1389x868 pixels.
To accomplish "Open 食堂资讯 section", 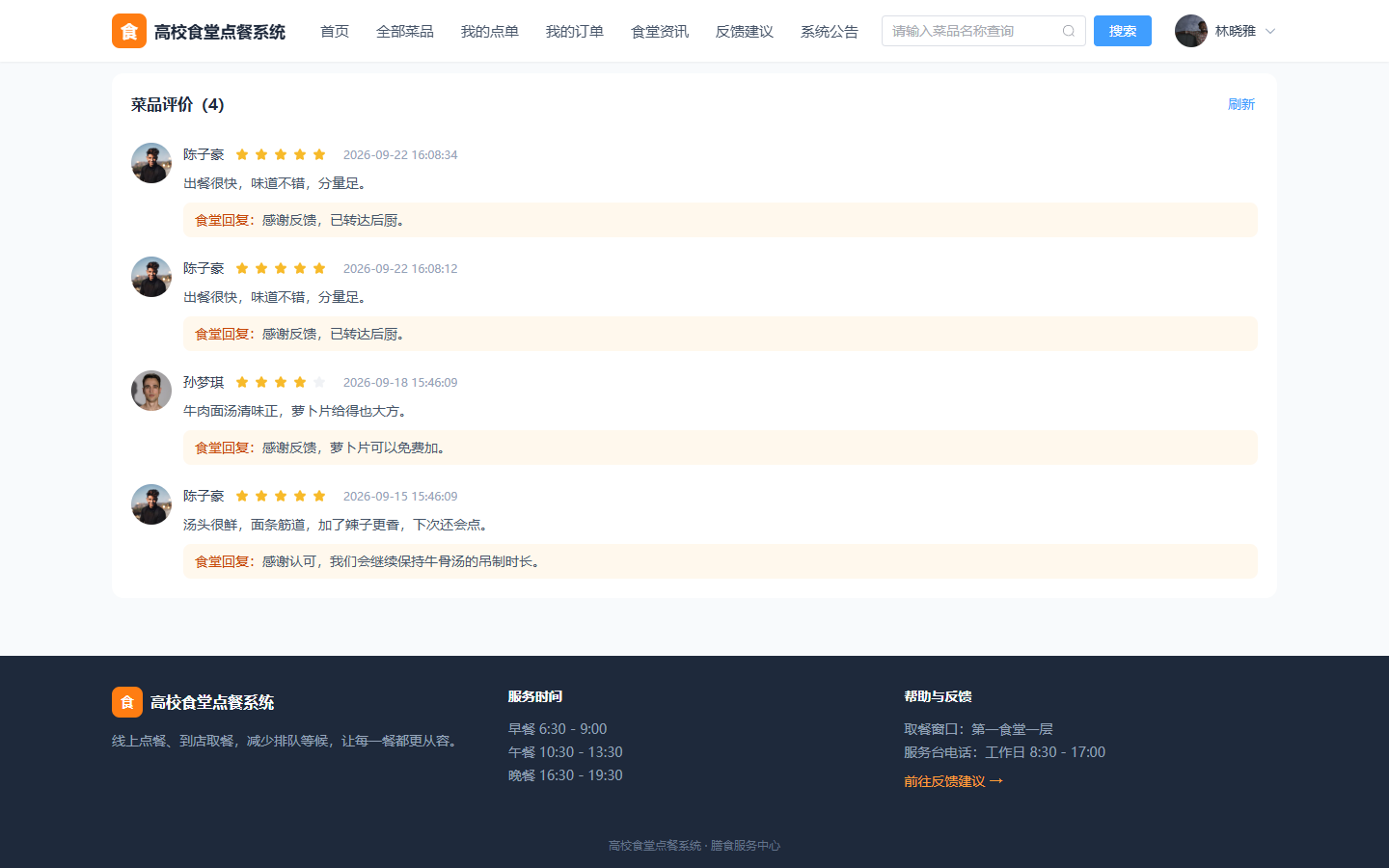I will tap(660, 31).
